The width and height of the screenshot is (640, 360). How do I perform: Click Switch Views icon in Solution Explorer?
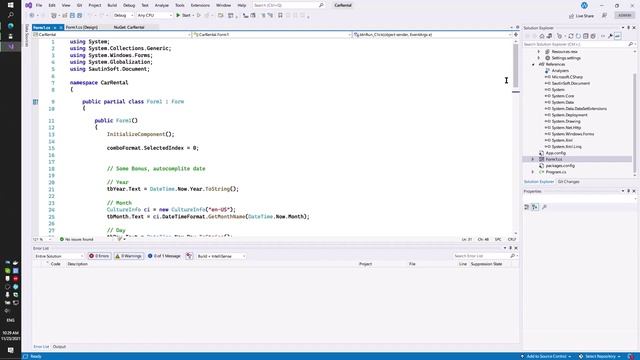549,36
